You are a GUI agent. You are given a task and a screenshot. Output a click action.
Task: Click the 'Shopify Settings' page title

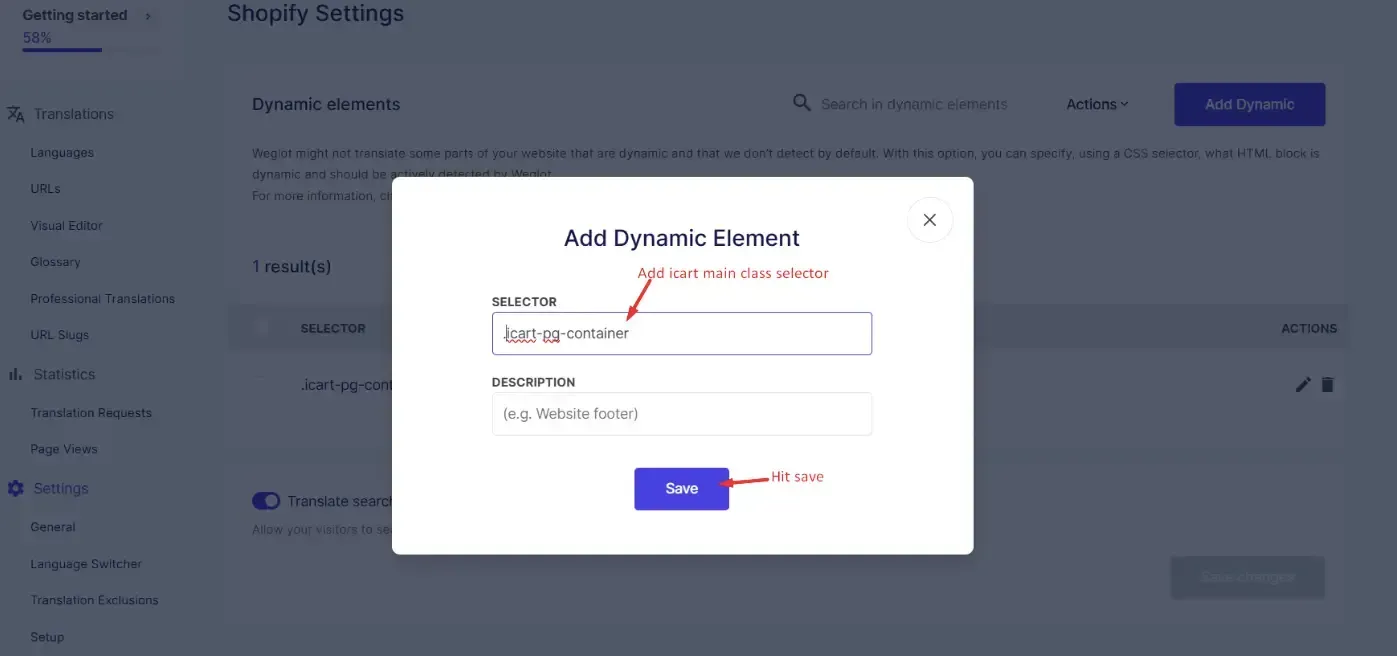[315, 14]
